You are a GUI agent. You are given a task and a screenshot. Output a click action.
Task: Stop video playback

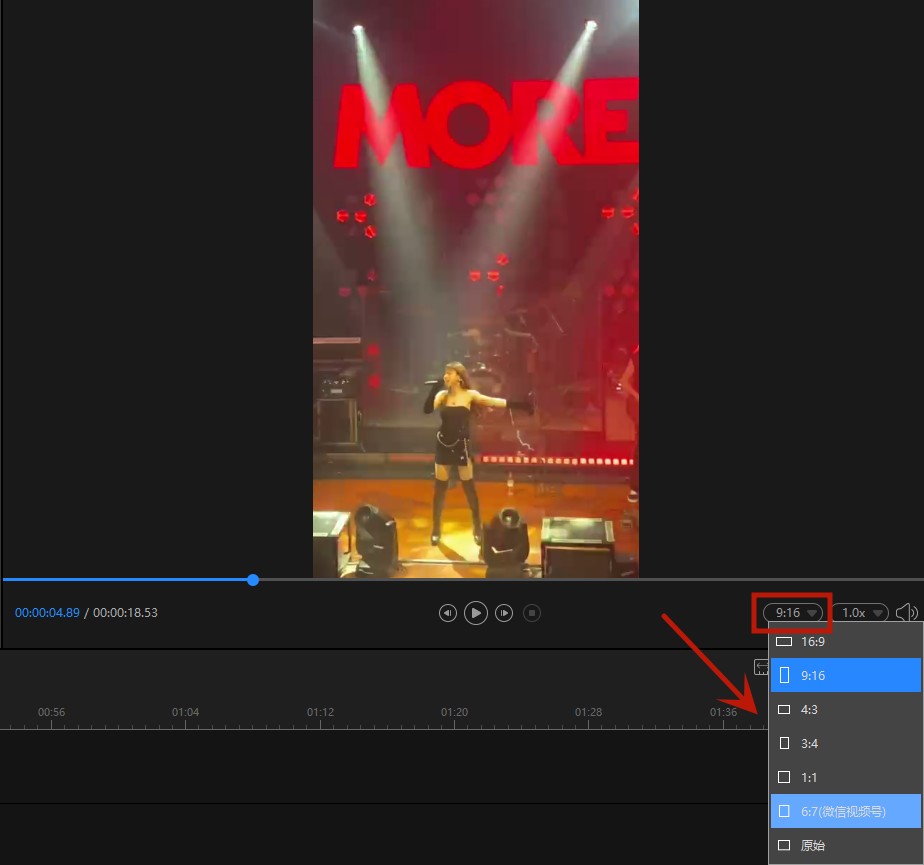point(532,613)
